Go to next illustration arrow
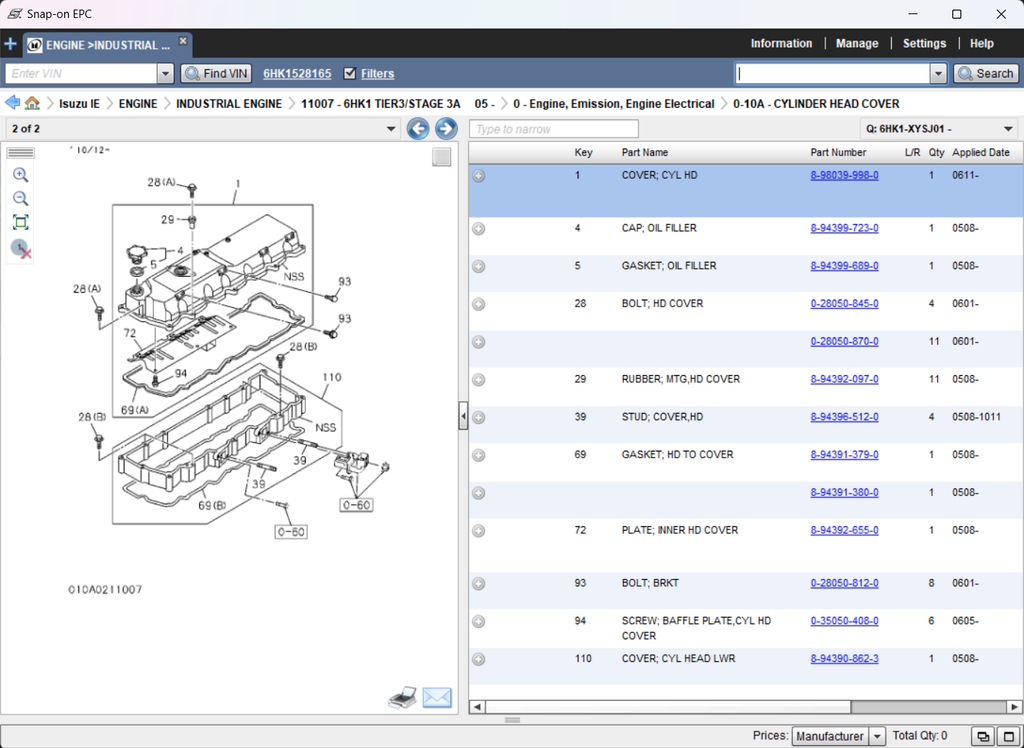 tap(446, 129)
